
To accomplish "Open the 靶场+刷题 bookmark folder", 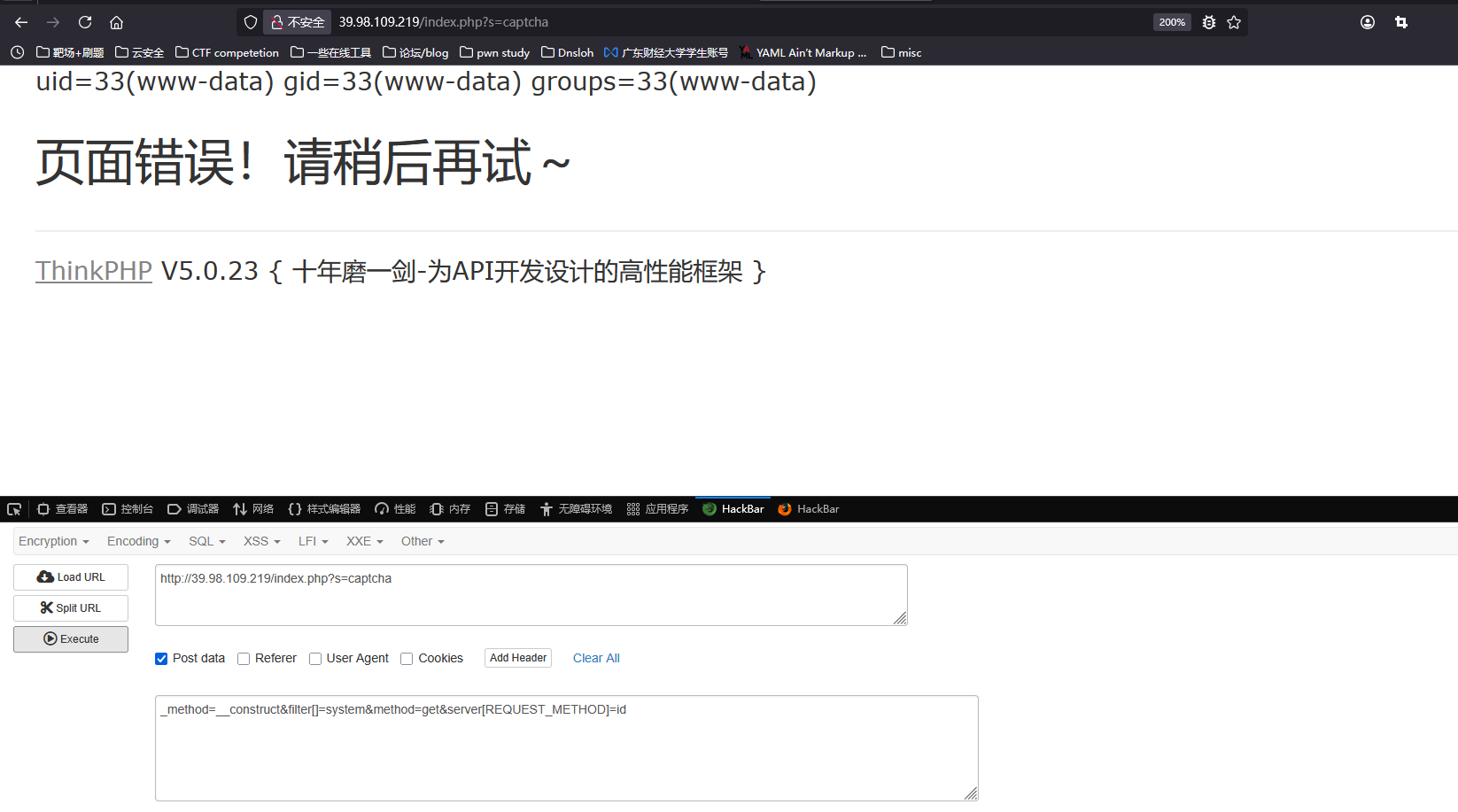I will click(70, 52).
